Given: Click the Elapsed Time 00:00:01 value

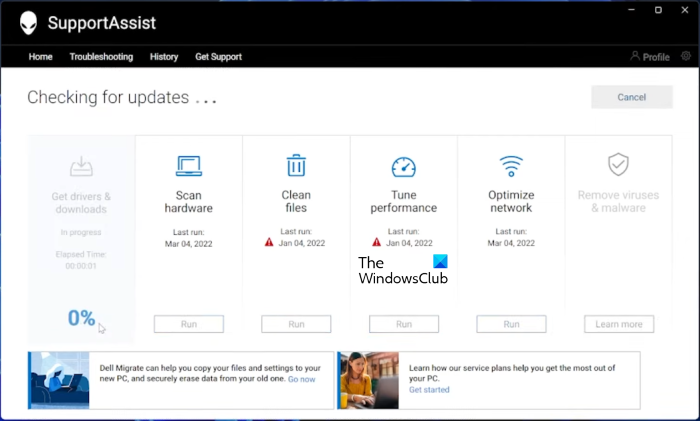Looking at the screenshot, I should coord(81,266).
